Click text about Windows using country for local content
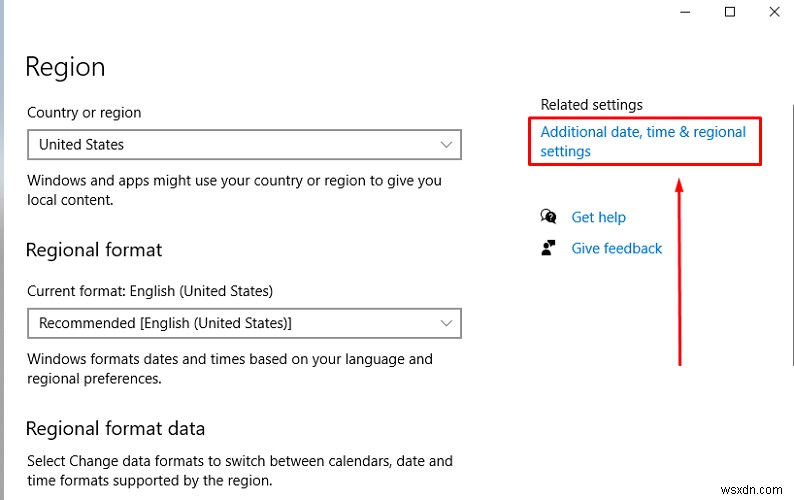Viewport: 794px width, 500px height. pyautogui.click(x=234, y=190)
